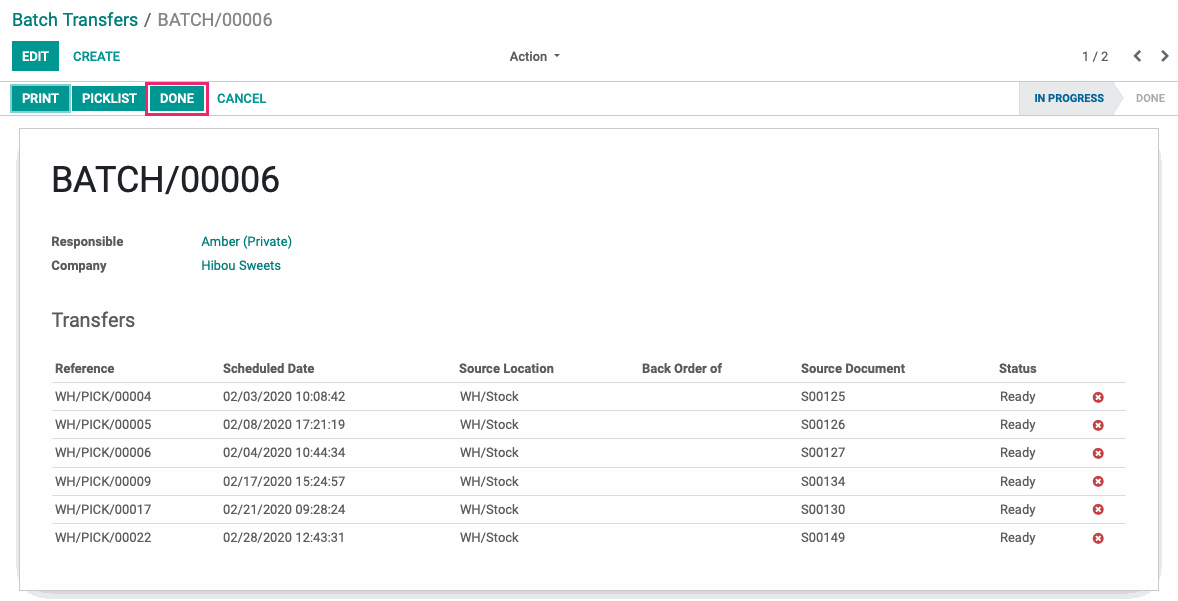This screenshot has height=601, width=1178.
Task: Click scheduled date 02/17/2020 15:24:57
Action: coord(284,482)
